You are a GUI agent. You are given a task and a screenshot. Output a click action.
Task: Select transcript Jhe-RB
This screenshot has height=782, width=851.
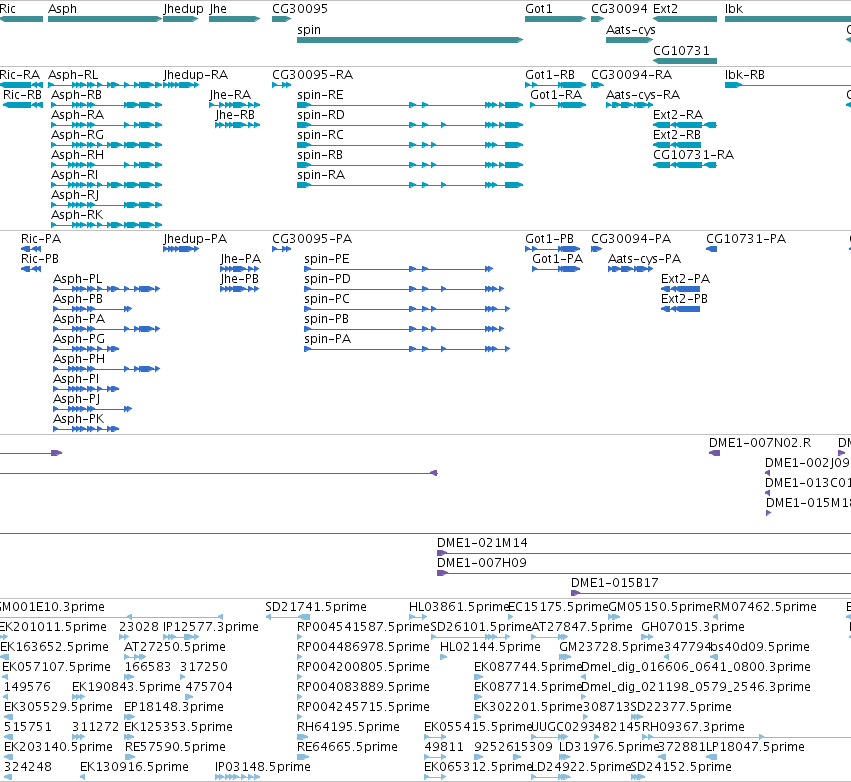[x=237, y=125]
